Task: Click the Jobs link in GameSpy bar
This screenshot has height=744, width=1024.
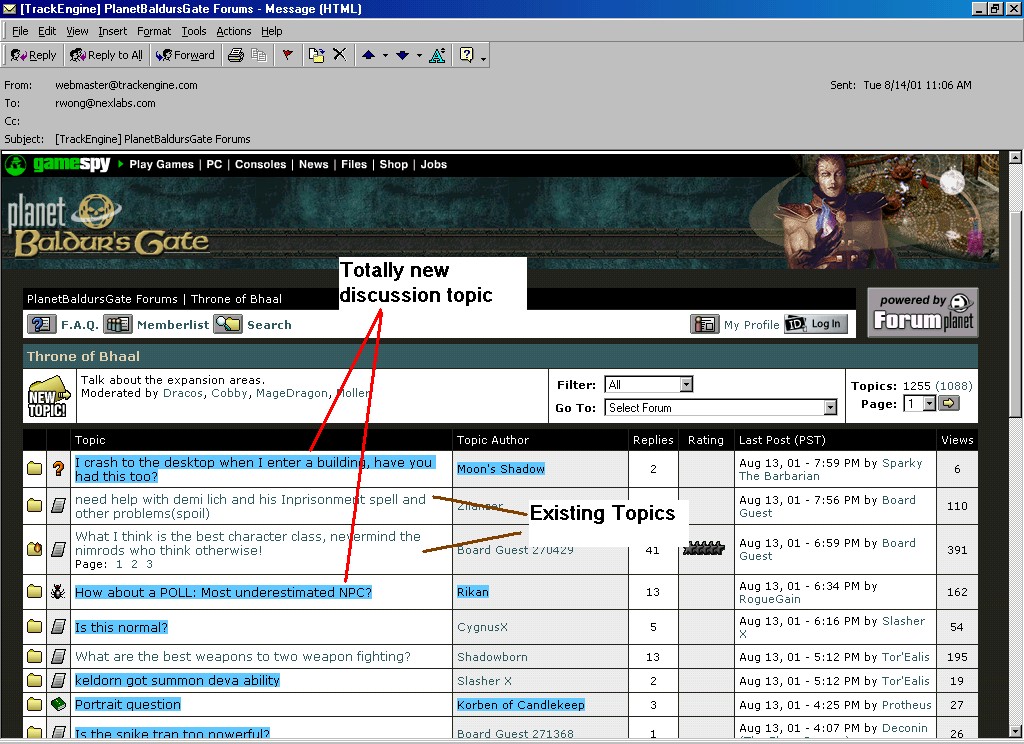Action: point(434,165)
